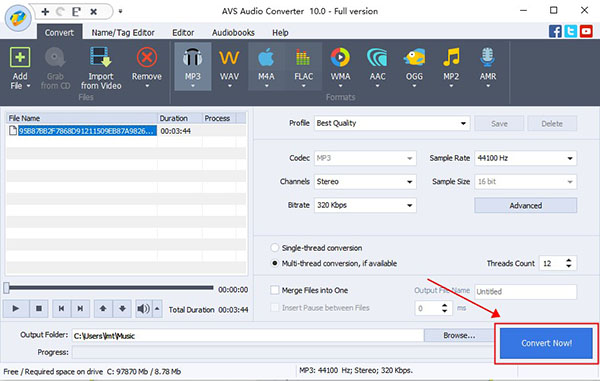Enable Merge Files into One checkbox

275,290
